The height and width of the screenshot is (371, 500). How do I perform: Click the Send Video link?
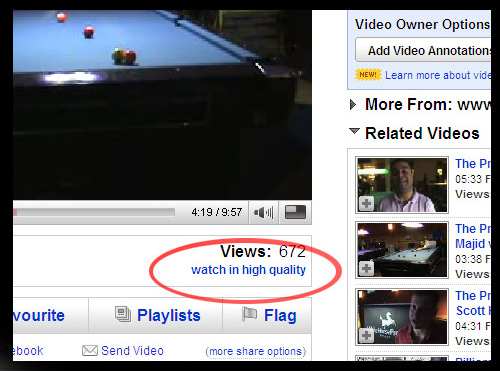tap(132, 351)
